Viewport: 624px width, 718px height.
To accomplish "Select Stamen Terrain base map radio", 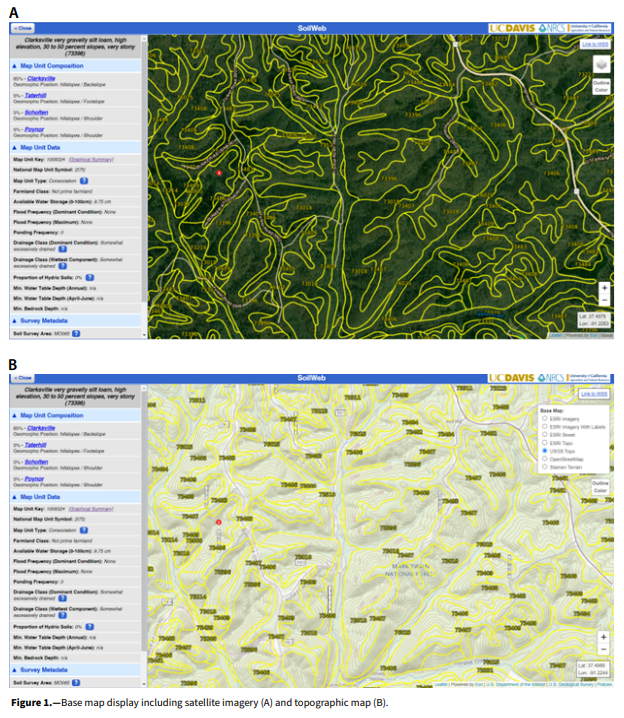I will [x=545, y=467].
